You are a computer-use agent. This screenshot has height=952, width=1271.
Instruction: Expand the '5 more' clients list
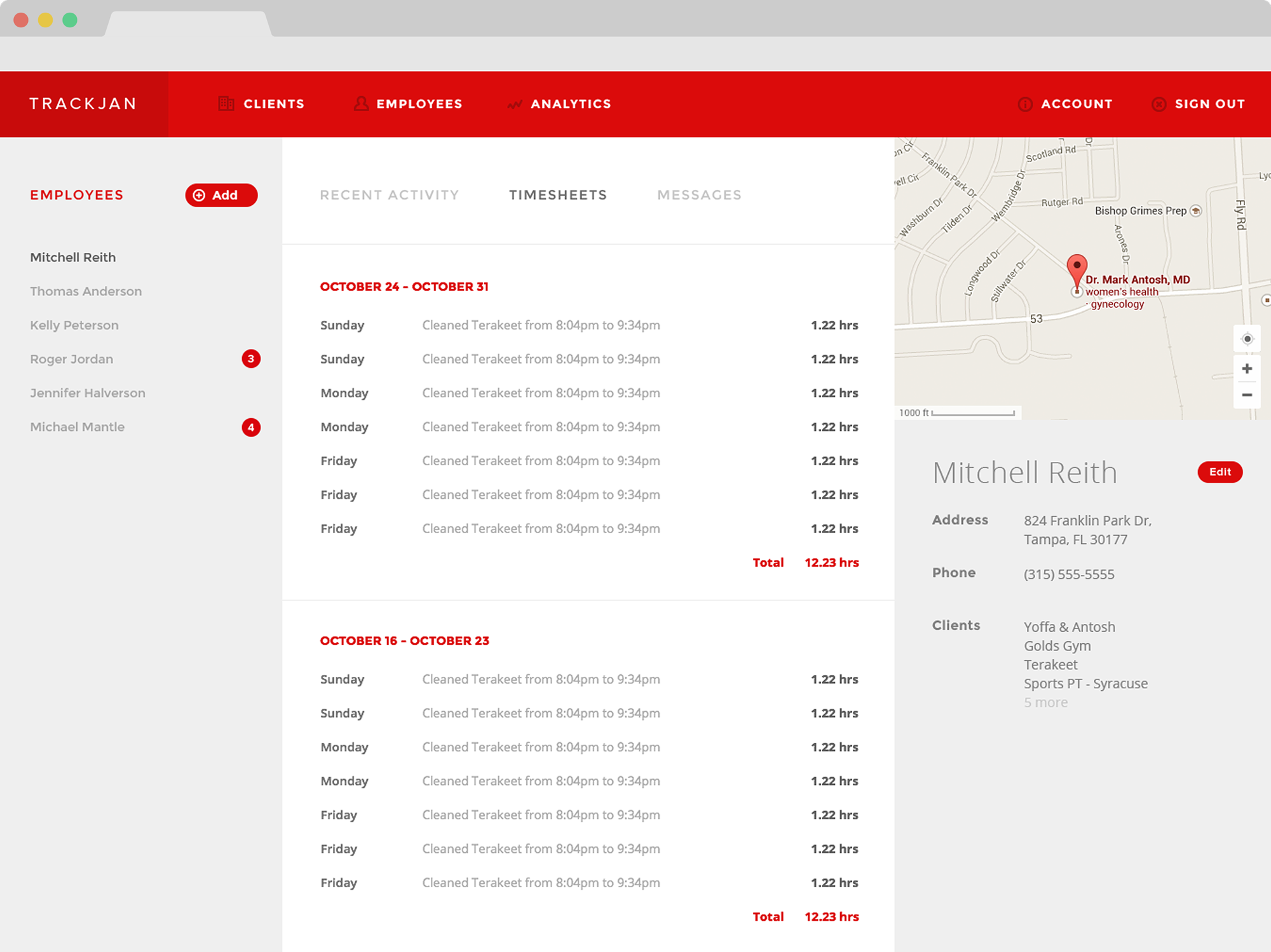click(x=1045, y=702)
